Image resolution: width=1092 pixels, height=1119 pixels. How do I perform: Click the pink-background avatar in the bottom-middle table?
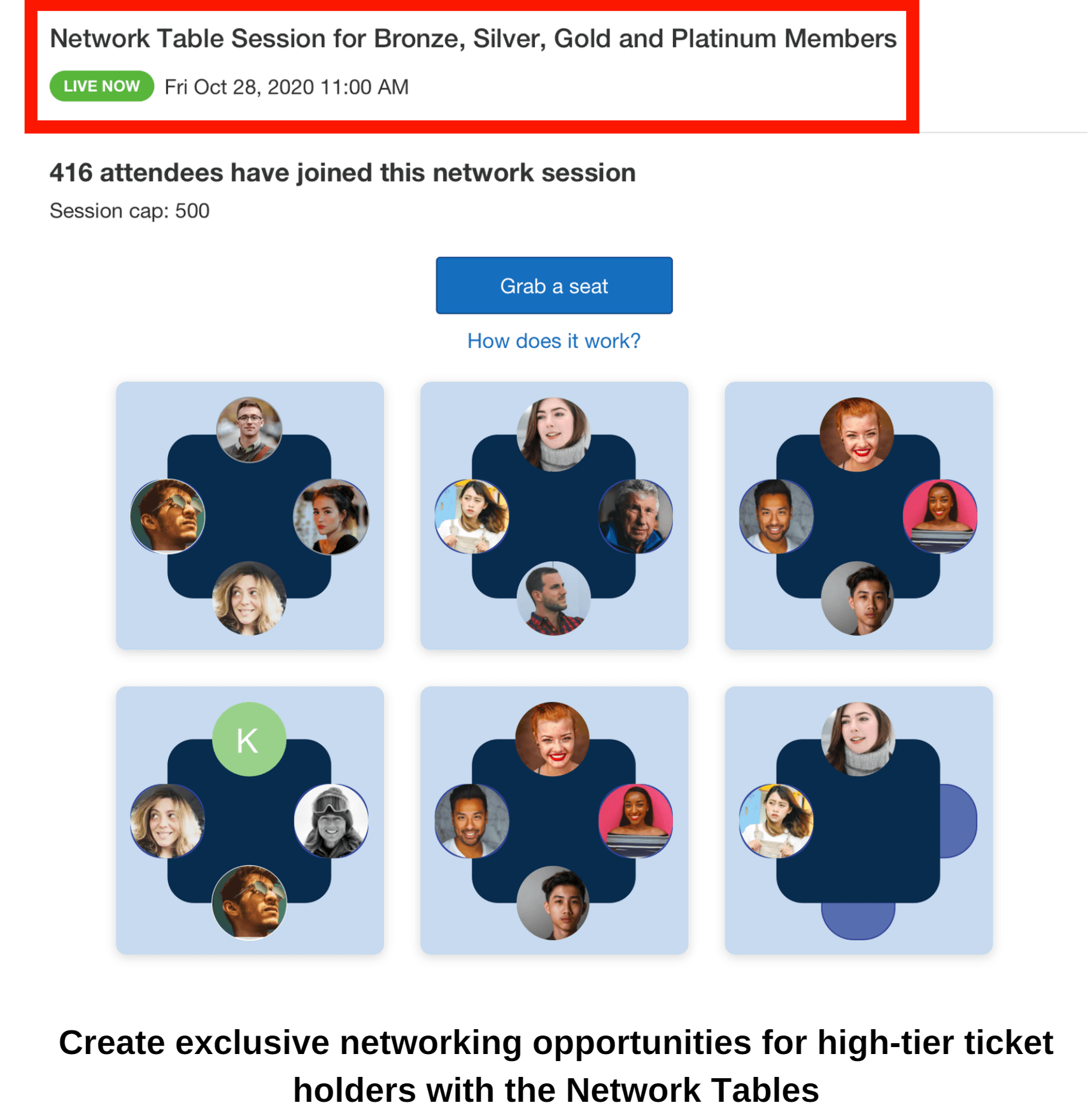(x=635, y=820)
